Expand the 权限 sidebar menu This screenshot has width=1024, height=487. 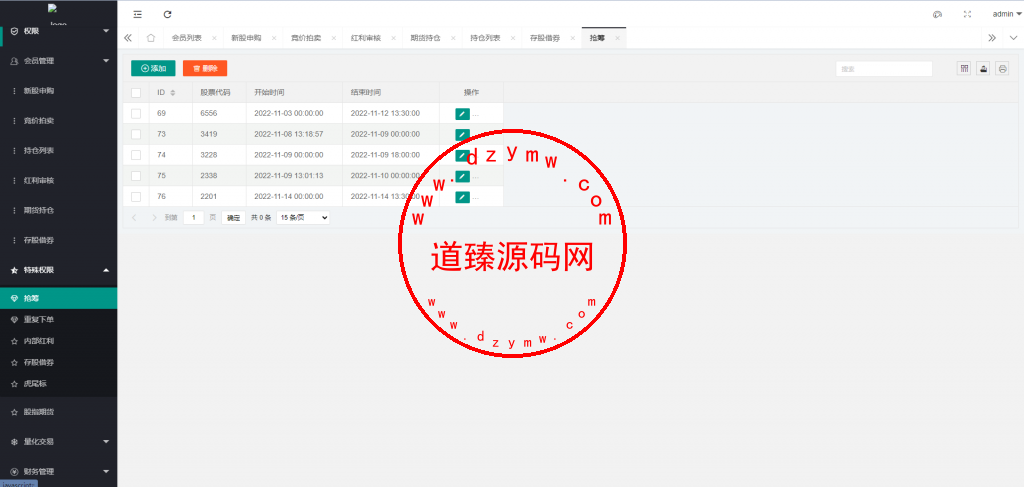pyautogui.click(x=59, y=31)
